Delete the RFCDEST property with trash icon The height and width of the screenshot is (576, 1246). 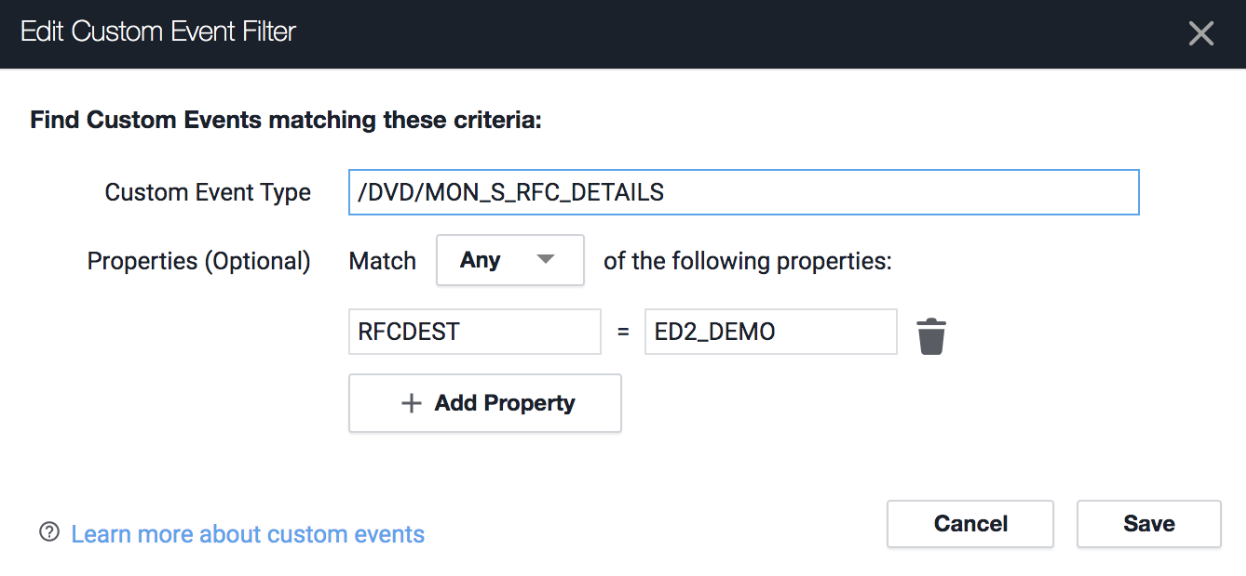[931, 336]
